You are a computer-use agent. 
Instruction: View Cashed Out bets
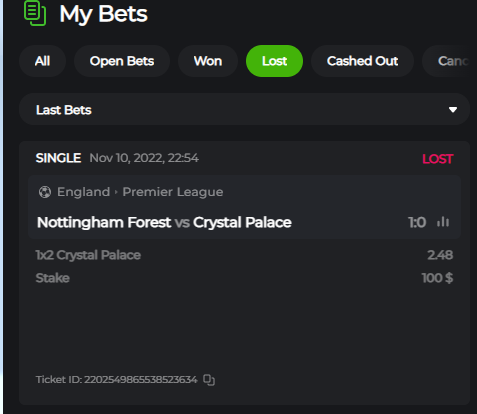(362, 61)
